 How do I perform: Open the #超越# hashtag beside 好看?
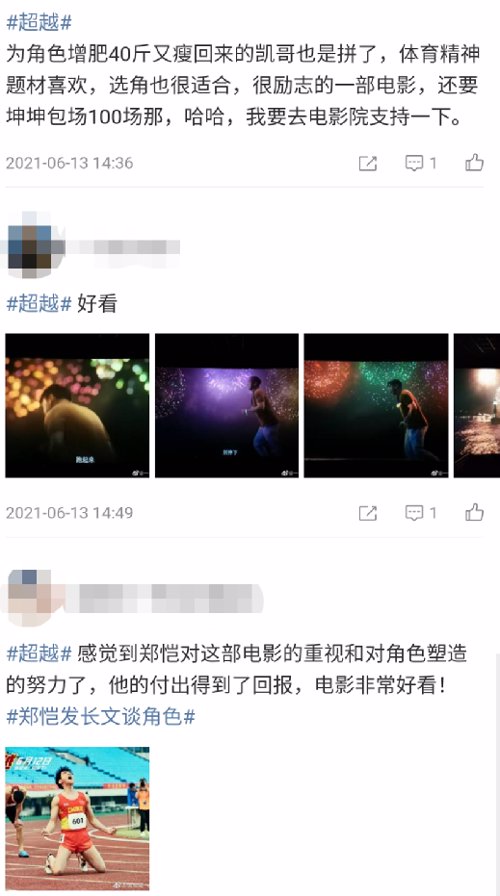click(39, 303)
